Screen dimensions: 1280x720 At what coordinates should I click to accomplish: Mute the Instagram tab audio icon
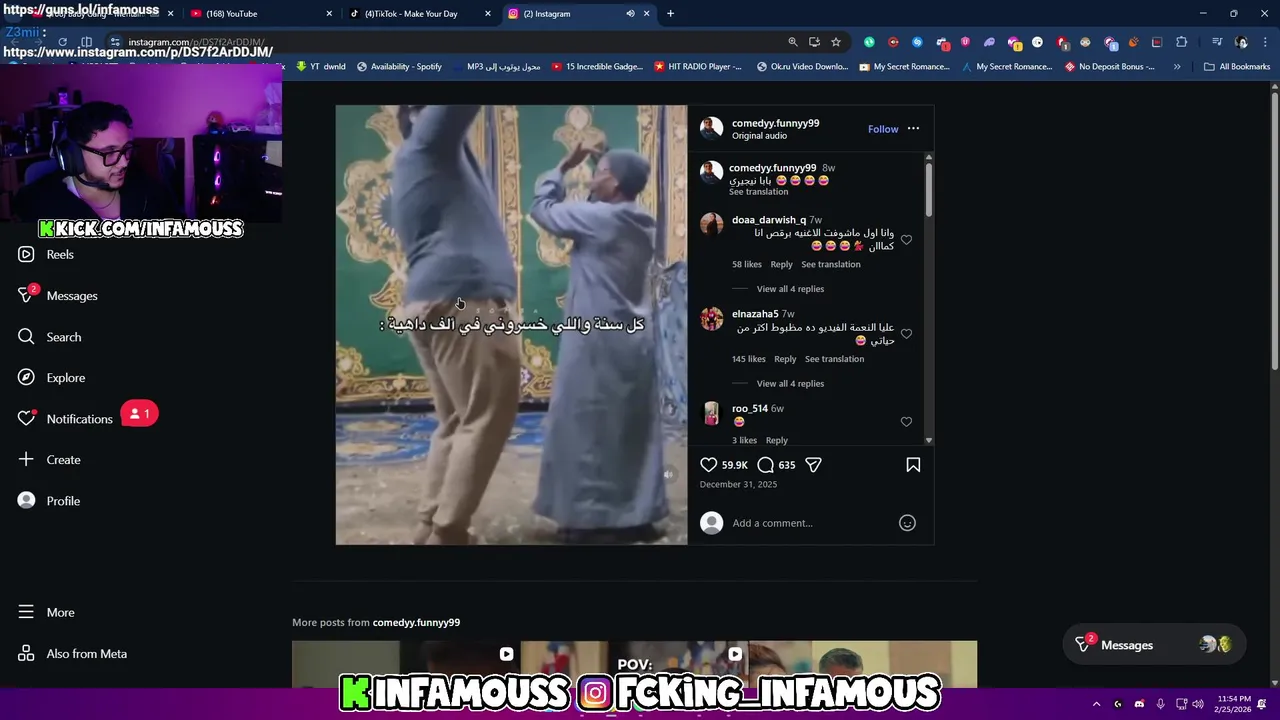[x=630, y=14]
